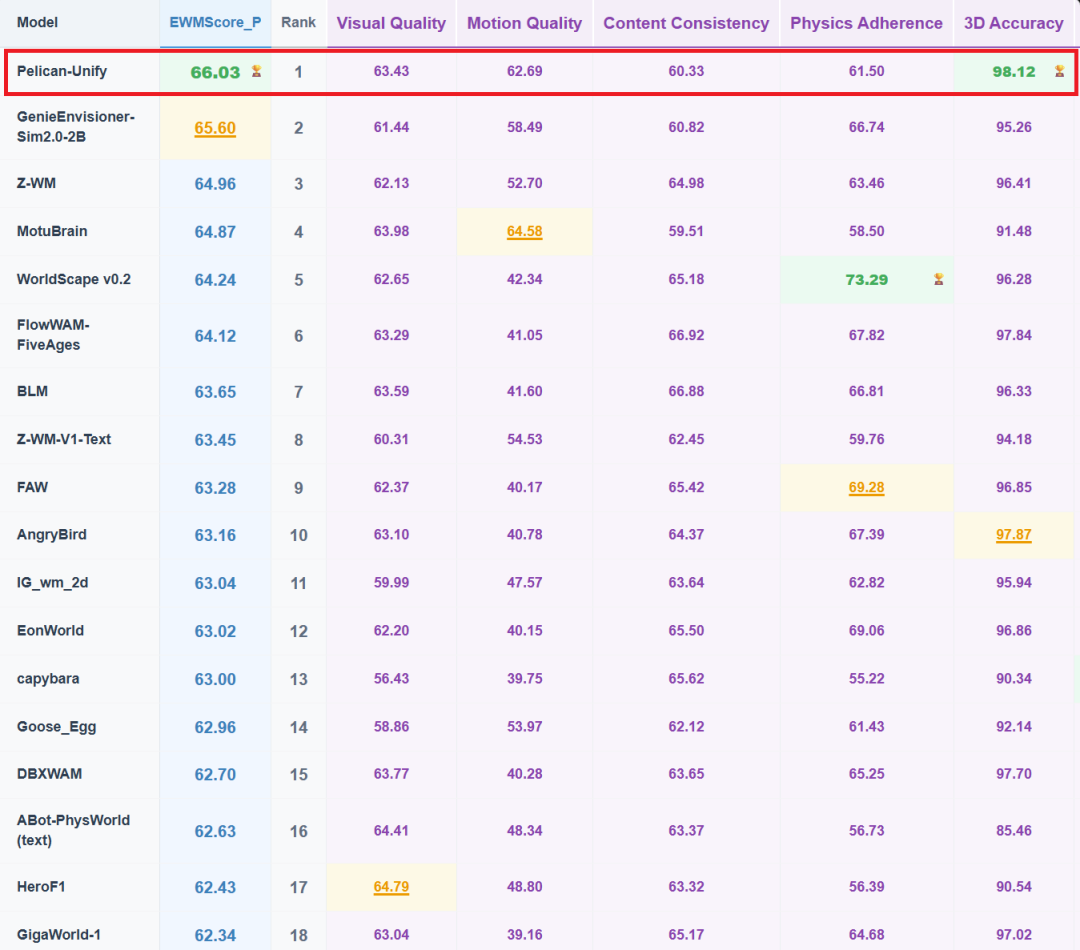The width and height of the screenshot is (1080, 950).
Task: Sort by EWMScore_P column header
Action: (215, 23)
